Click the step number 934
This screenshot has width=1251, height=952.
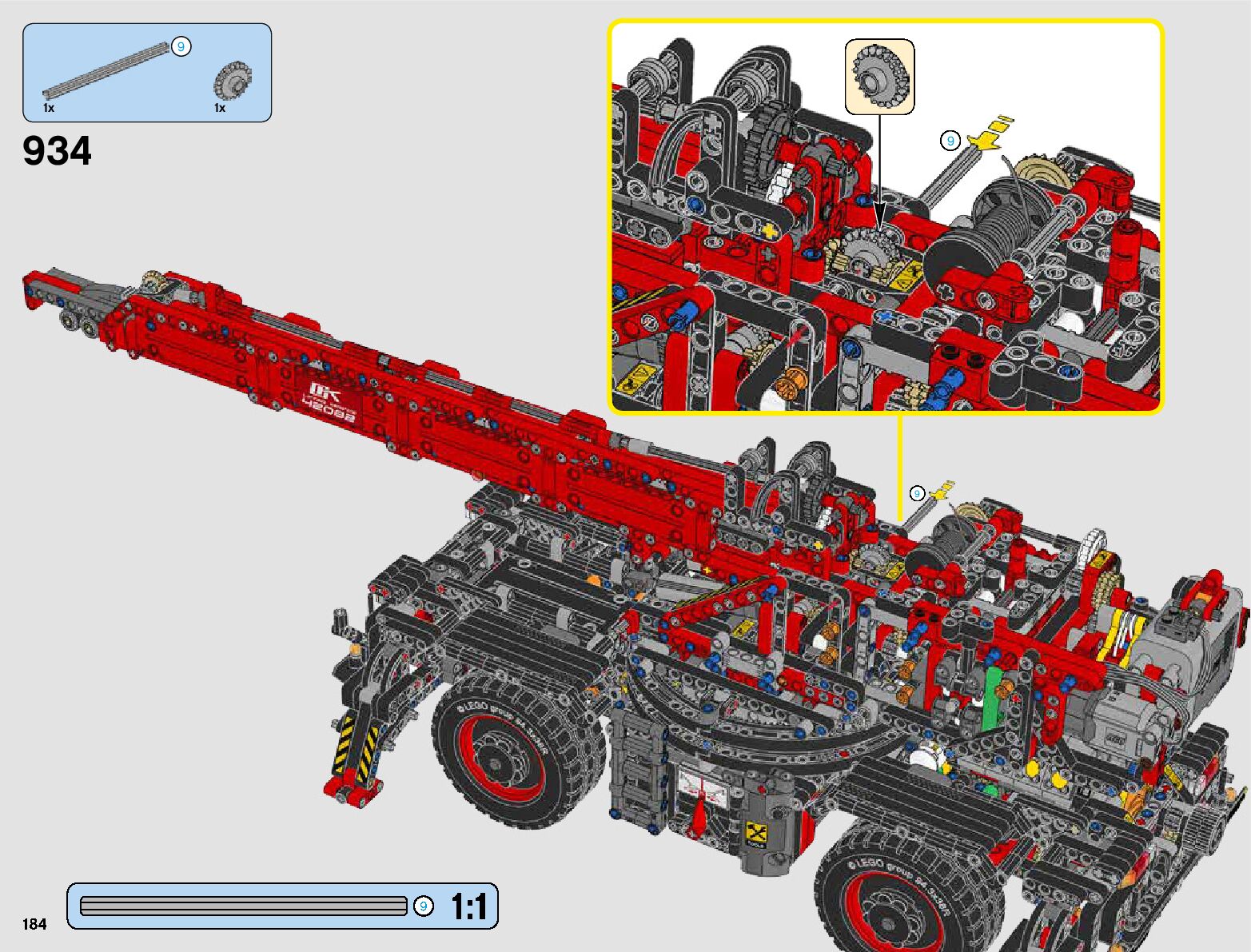(58, 151)
